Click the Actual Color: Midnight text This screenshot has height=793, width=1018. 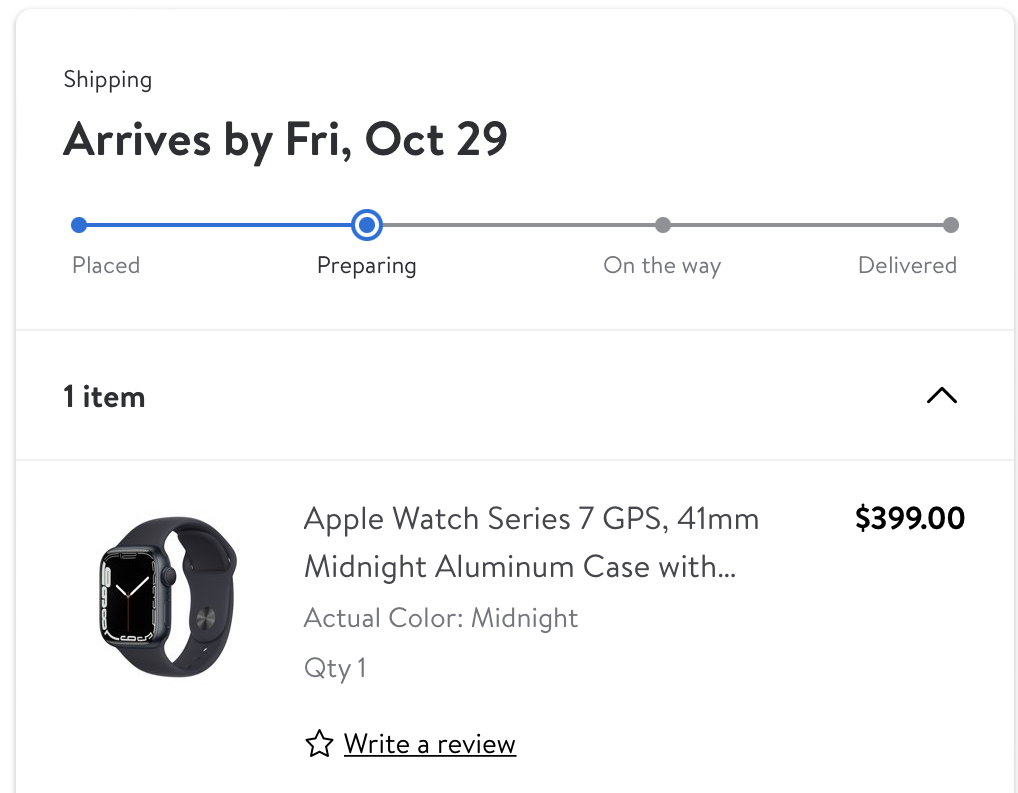[441, 618]
